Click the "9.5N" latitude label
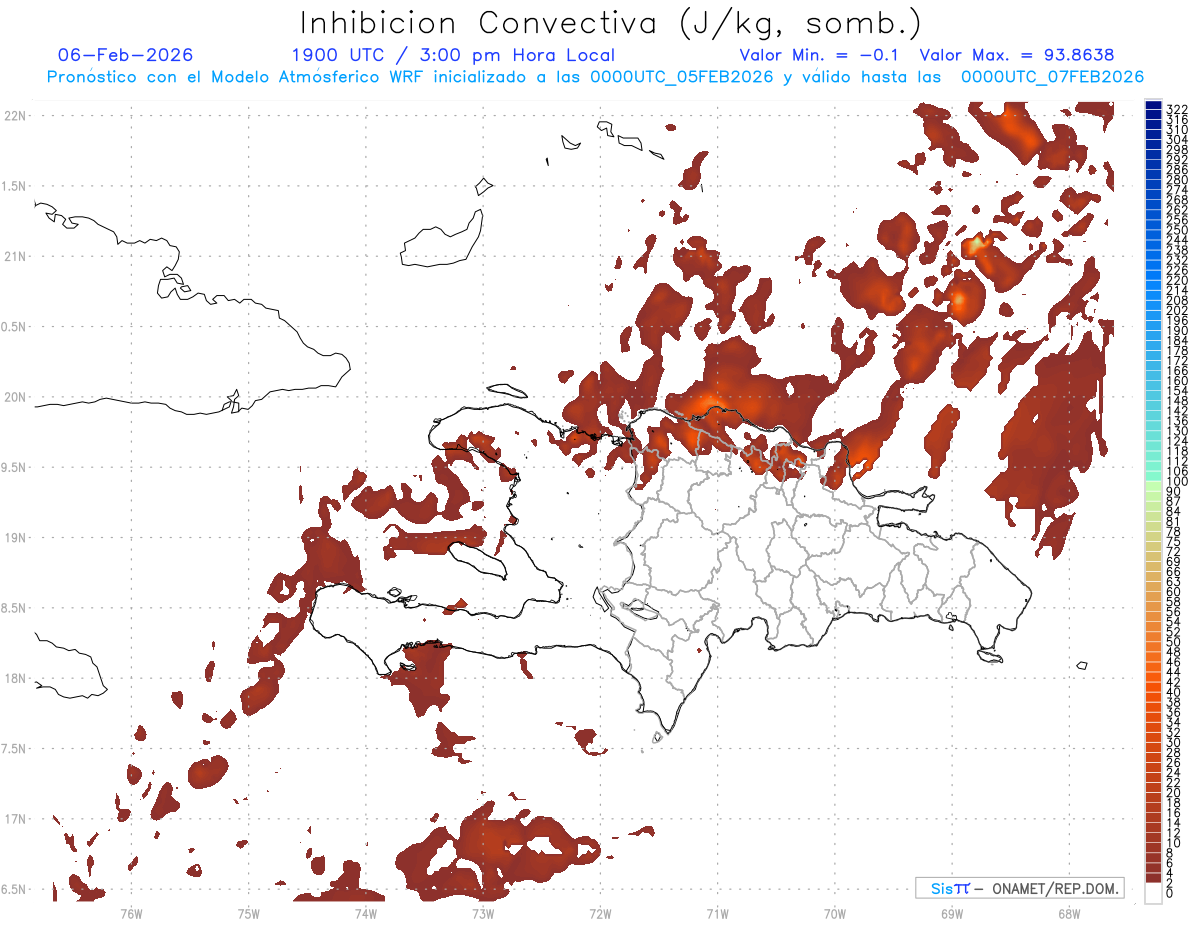This screenshot has height=927, width=1200. pyautogui.click(x=15, y=468)
